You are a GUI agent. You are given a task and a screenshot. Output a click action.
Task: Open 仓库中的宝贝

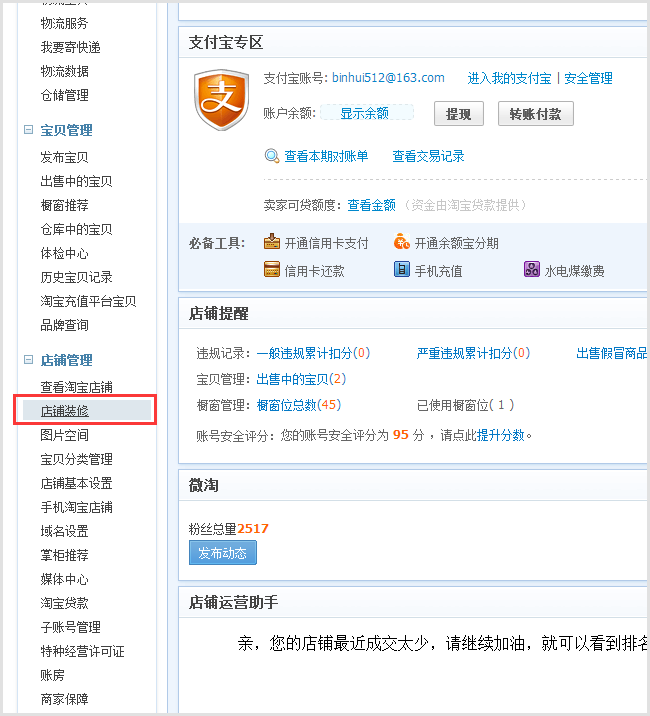pos(76,229)
